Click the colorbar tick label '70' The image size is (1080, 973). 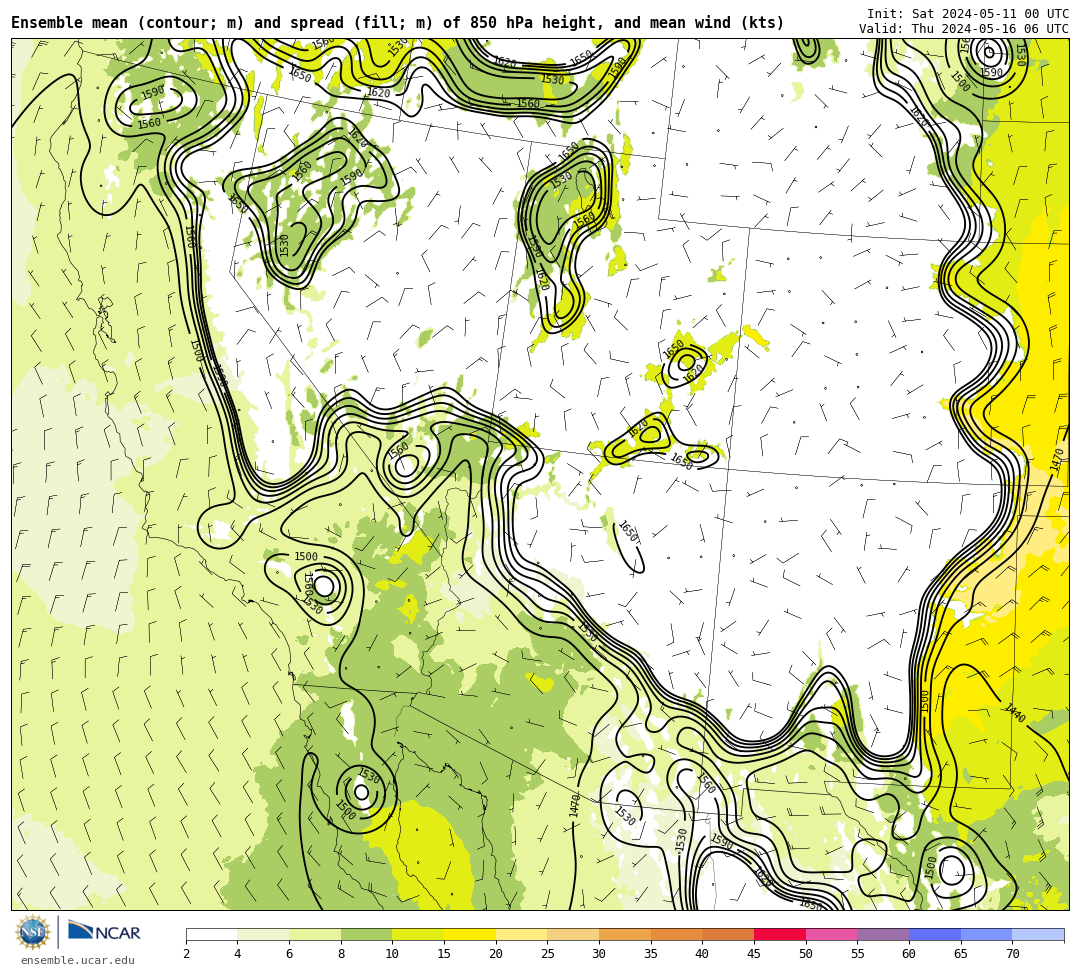tap(1012, 954)
